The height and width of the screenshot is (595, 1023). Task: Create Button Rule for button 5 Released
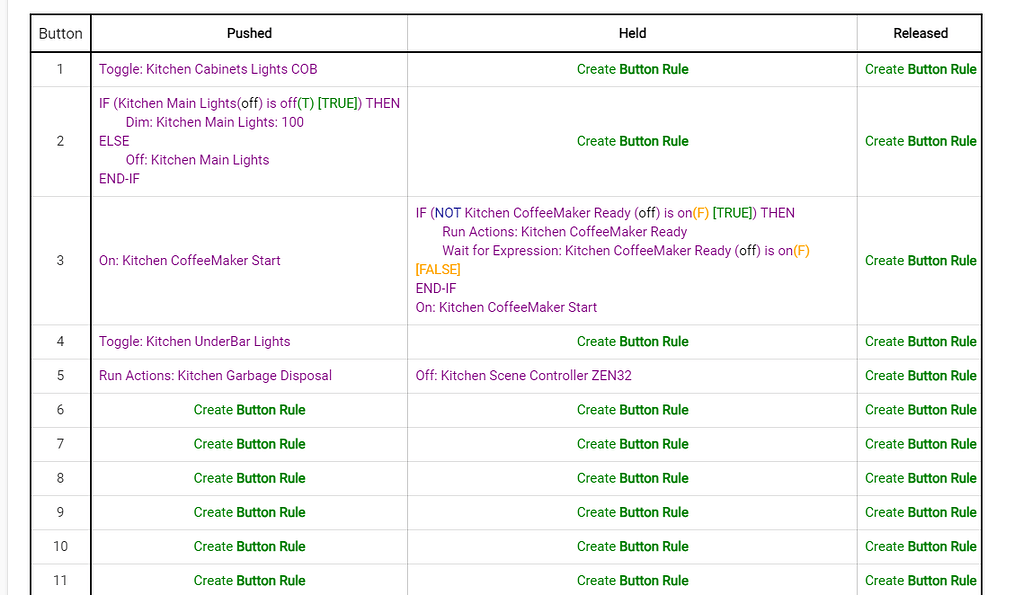(920, 376)
